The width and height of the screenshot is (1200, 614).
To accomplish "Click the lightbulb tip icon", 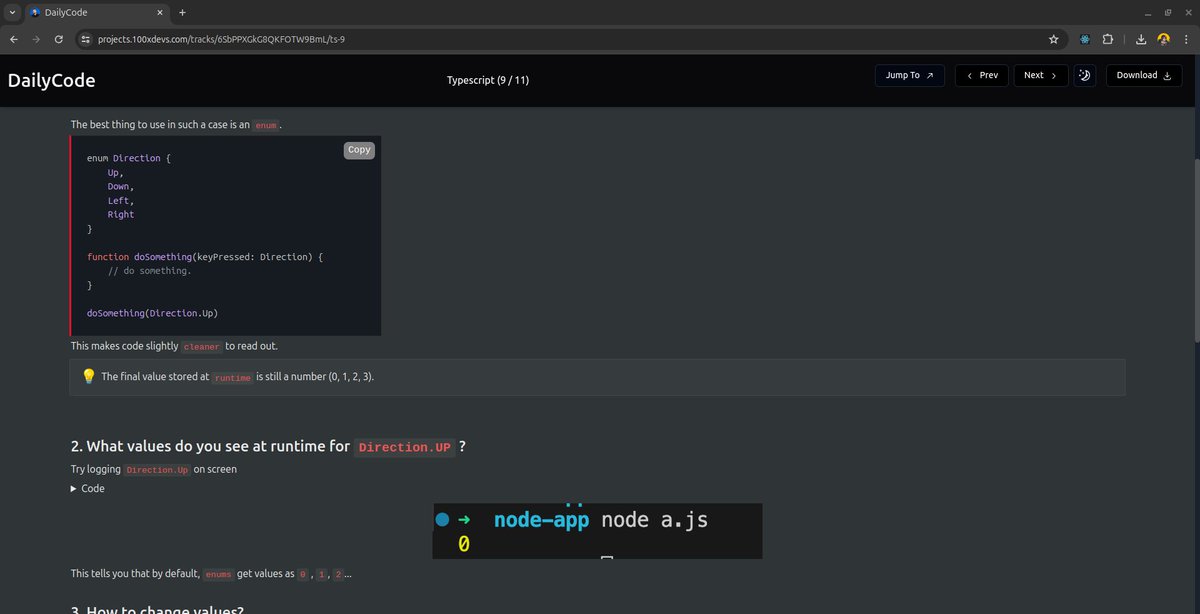I will point(88,377).
